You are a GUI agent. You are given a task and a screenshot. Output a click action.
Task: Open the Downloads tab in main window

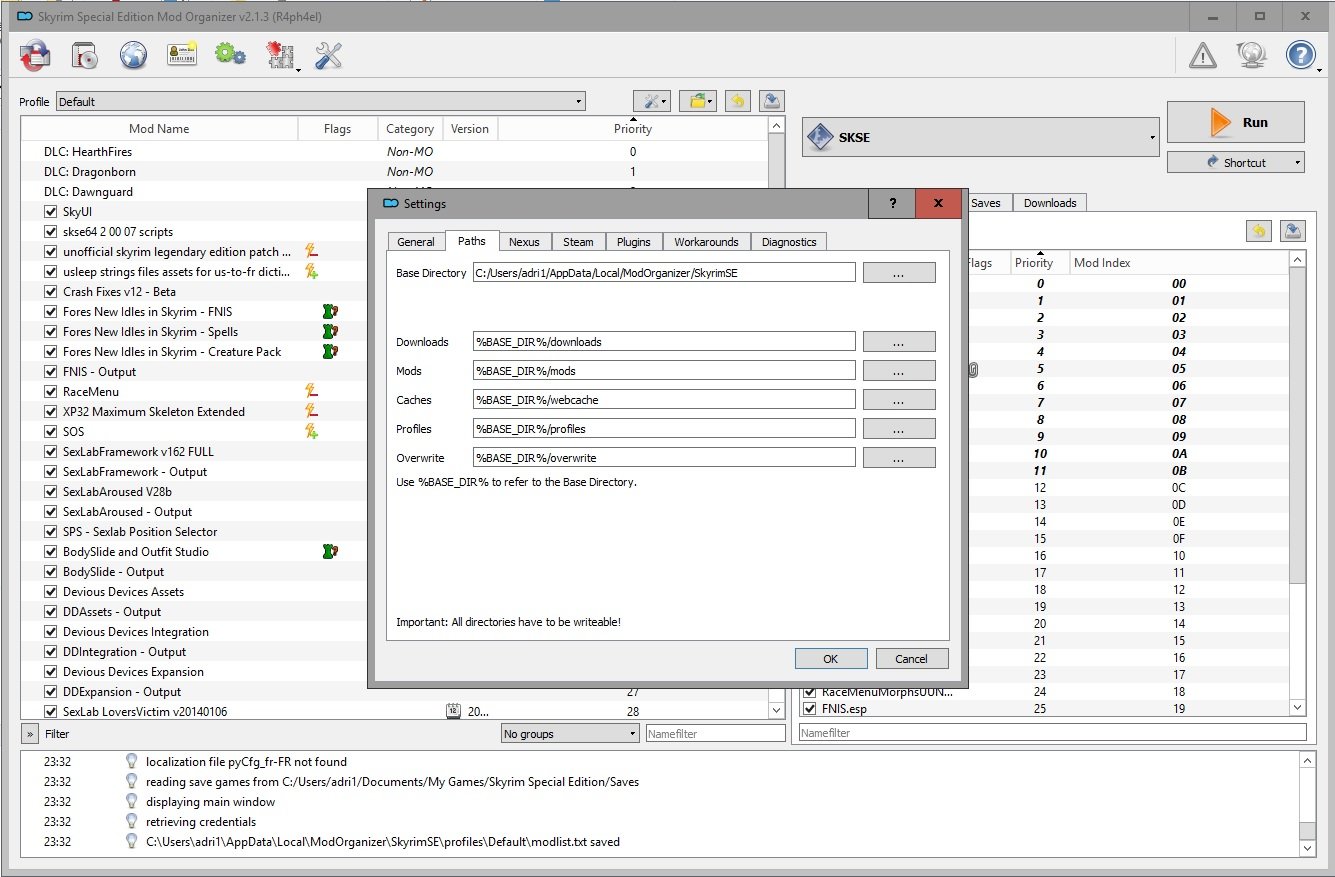1050,203
